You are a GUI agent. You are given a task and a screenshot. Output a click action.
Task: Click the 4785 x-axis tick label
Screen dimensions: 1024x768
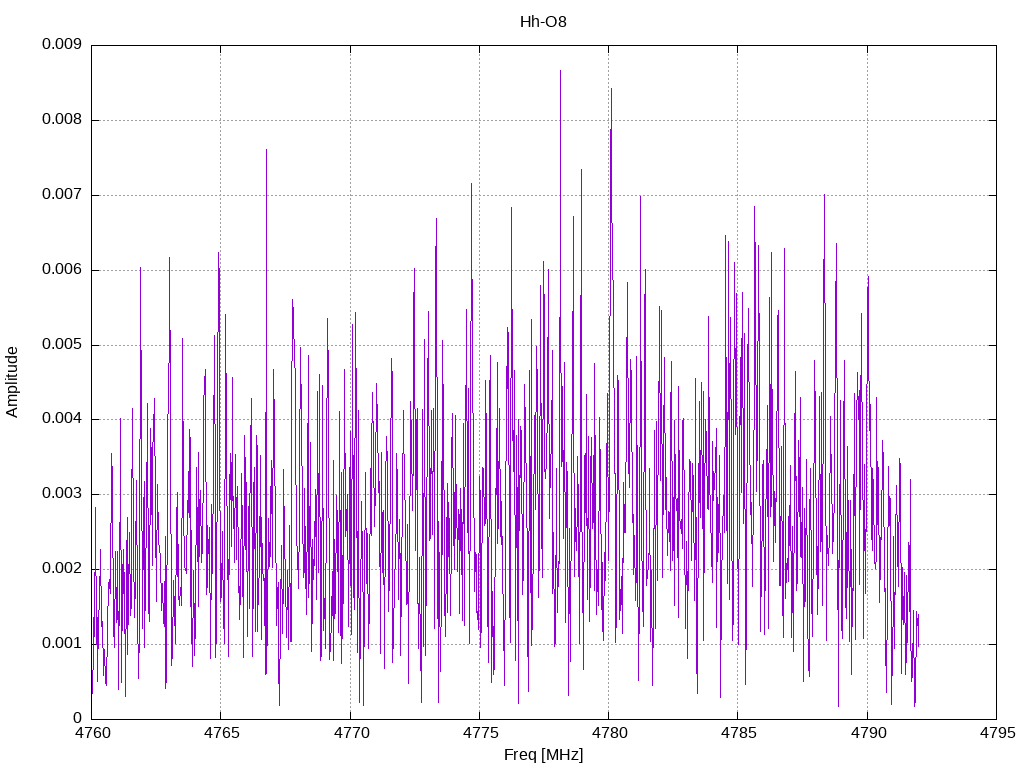(x=739, y=733)
